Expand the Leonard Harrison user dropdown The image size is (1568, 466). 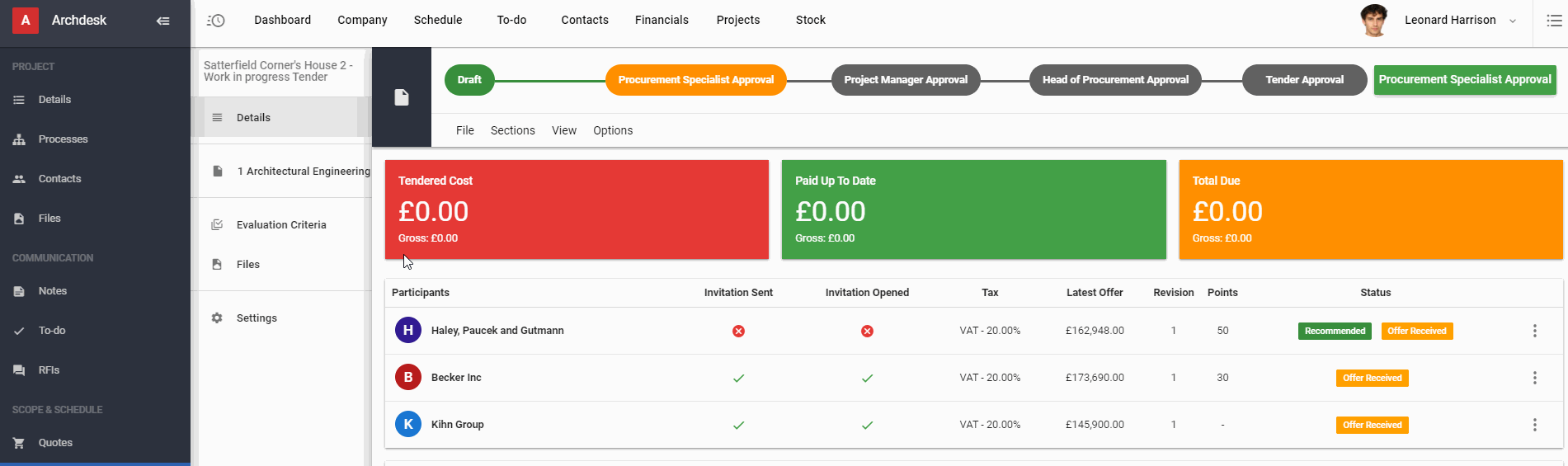1513,21
